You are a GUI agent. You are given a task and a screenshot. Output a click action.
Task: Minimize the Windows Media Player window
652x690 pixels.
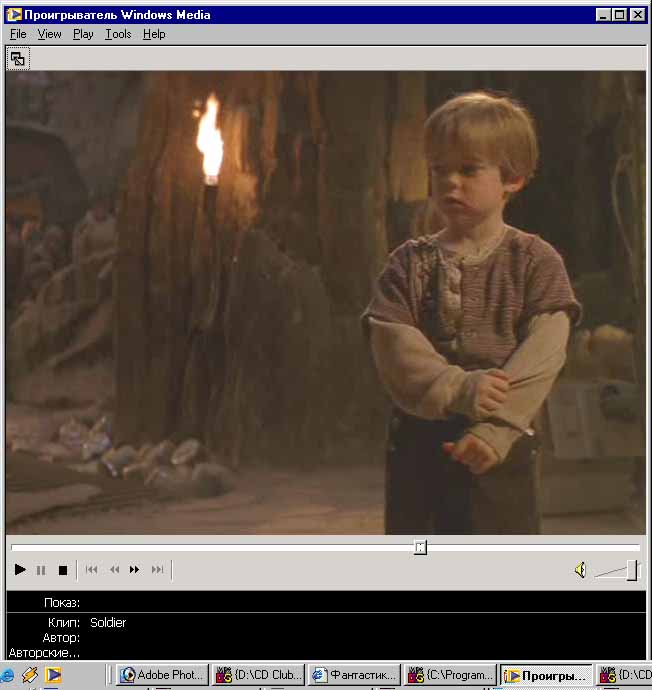coord(603,15)
